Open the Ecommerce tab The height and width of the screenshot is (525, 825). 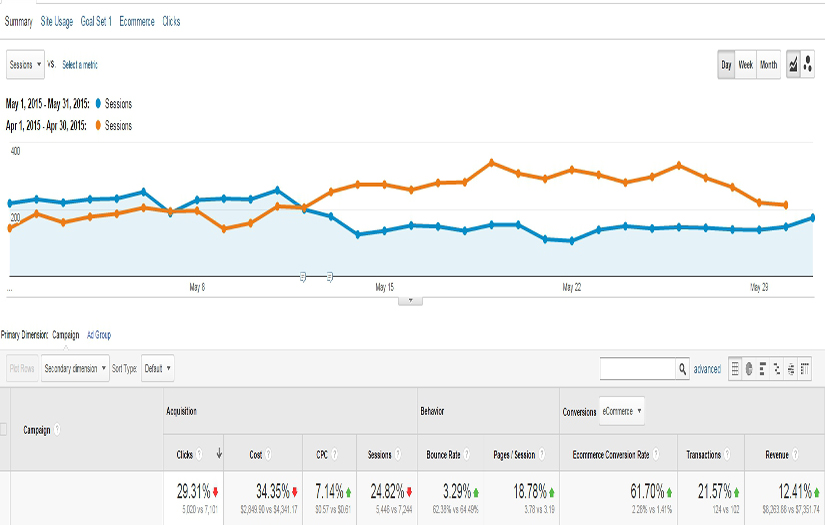click(x=136, y=21)
